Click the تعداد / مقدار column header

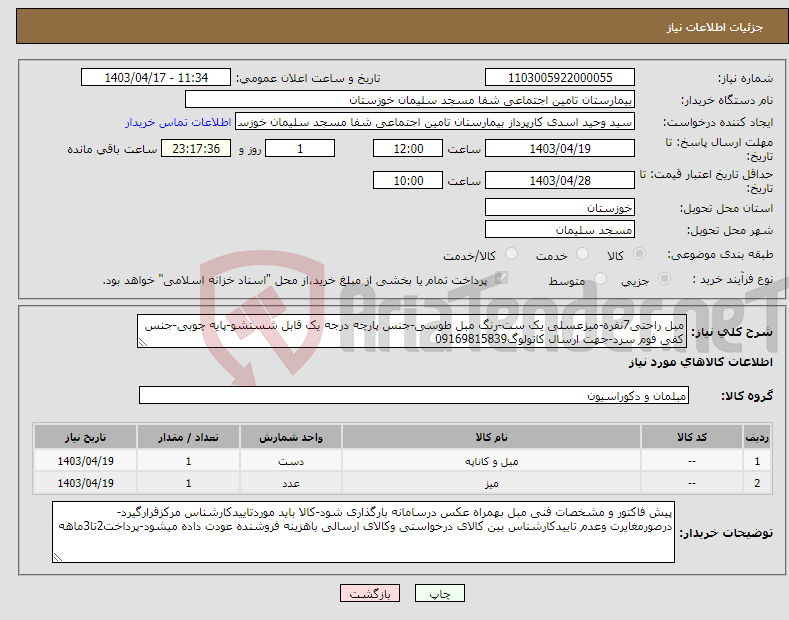click(188, 437)
